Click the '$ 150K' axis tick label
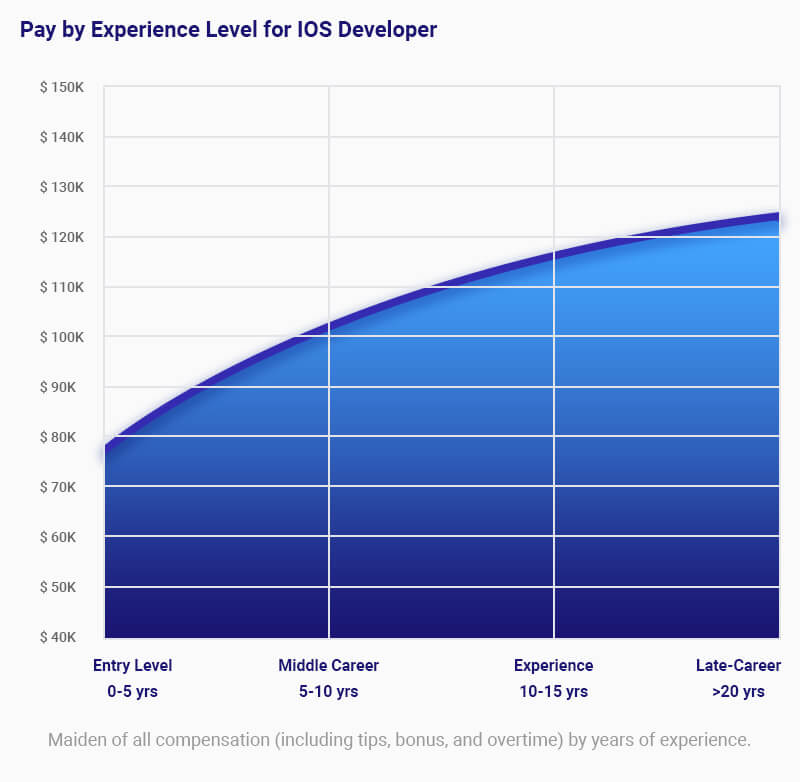 pyautogui.click(x=62, y=87)
